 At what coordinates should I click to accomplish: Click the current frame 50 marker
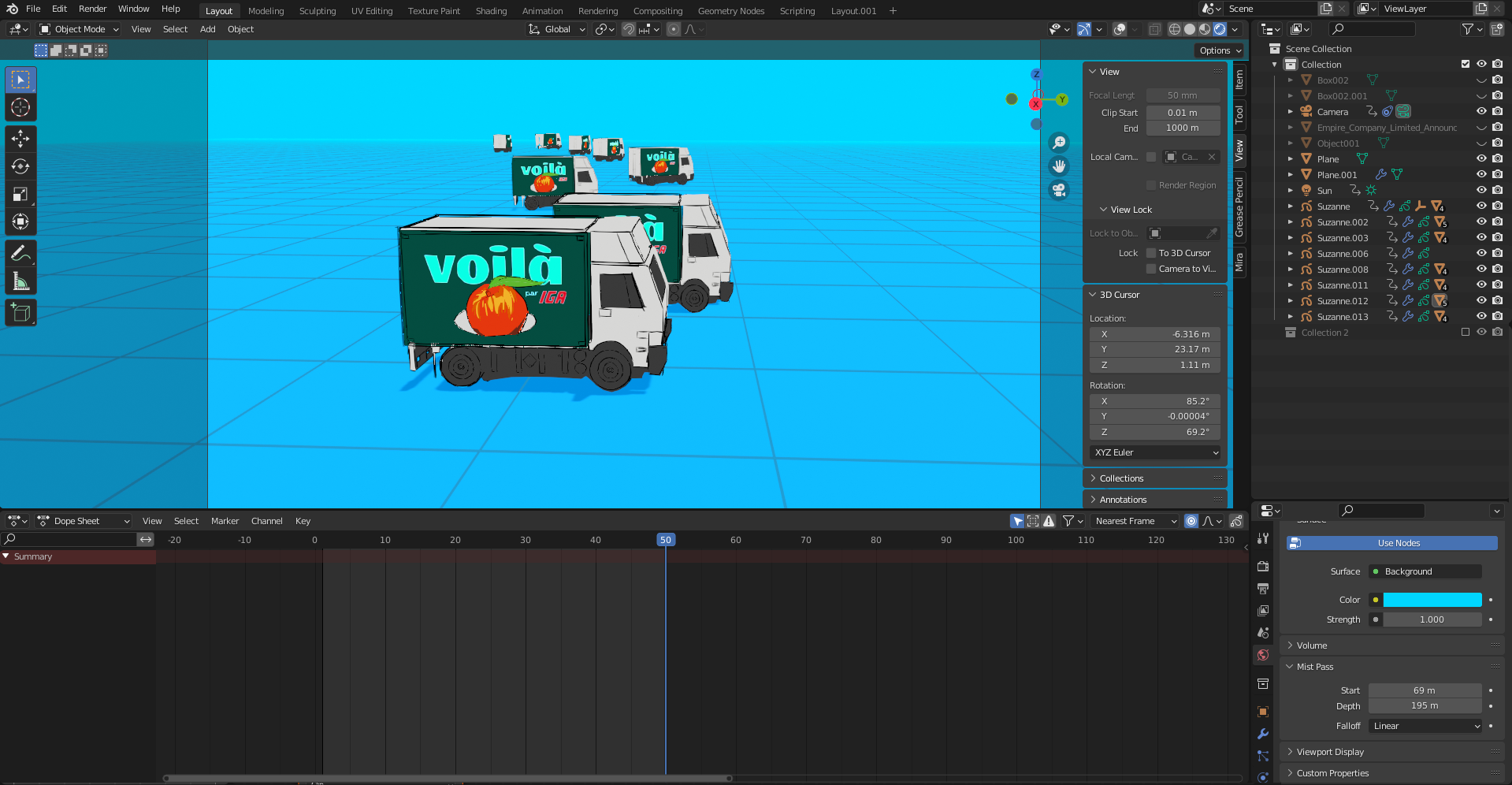tap(666, 540)
